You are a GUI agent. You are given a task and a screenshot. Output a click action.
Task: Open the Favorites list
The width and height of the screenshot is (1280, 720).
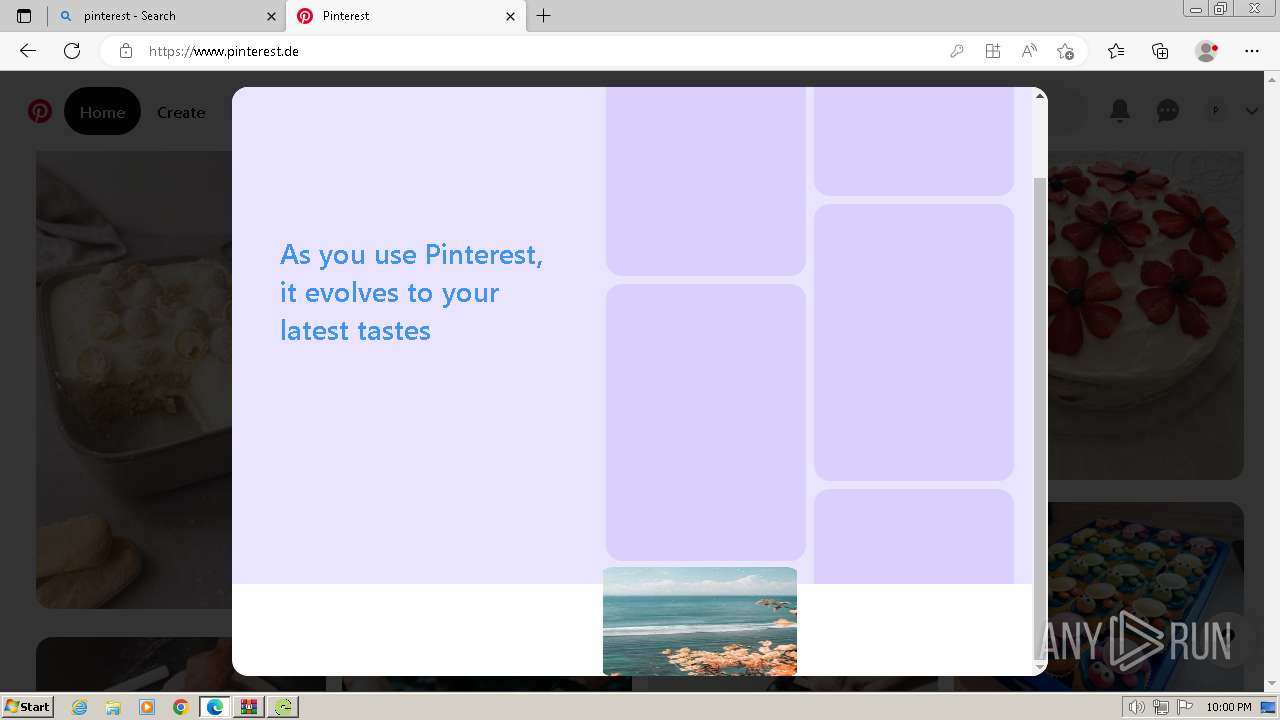pyautogui.click(x=1116, y=51)
